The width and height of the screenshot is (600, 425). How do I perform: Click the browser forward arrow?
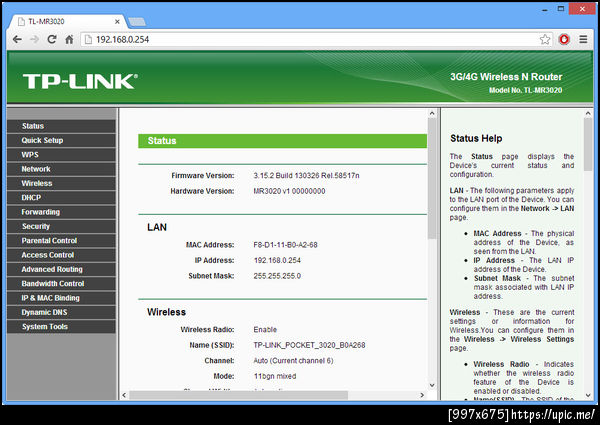tap(34, 39)
